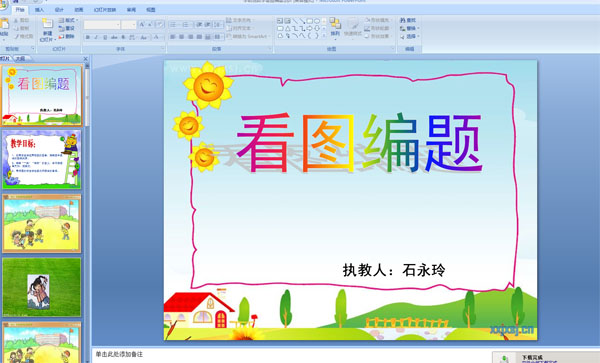Activate the Format Painter brush
The width and height of the screenshot is (600, 363).
point(16,36)
